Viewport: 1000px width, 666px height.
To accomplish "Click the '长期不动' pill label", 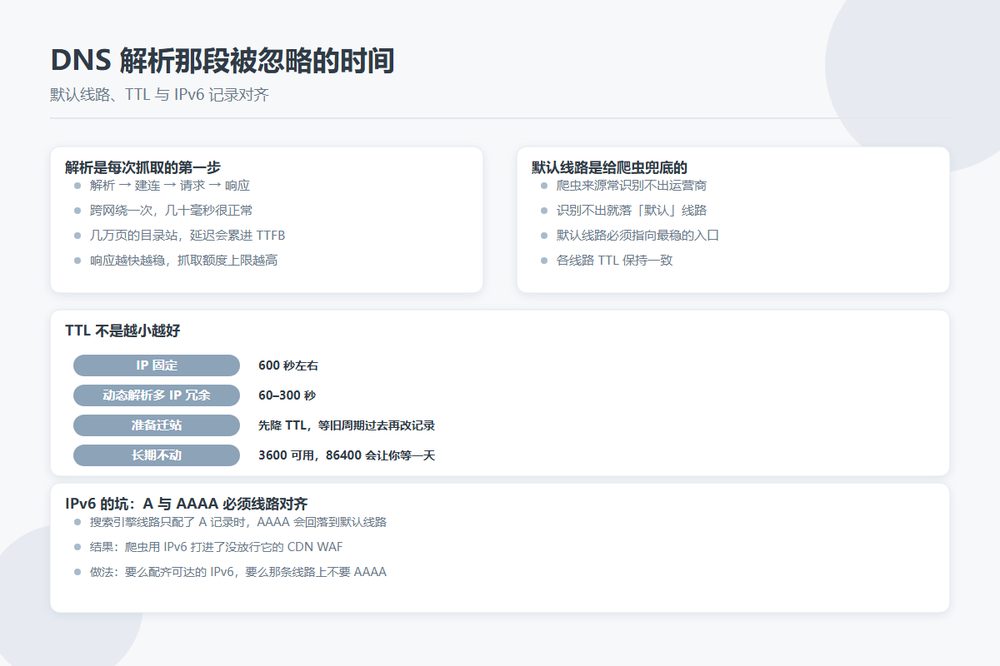I will (156, 455).
